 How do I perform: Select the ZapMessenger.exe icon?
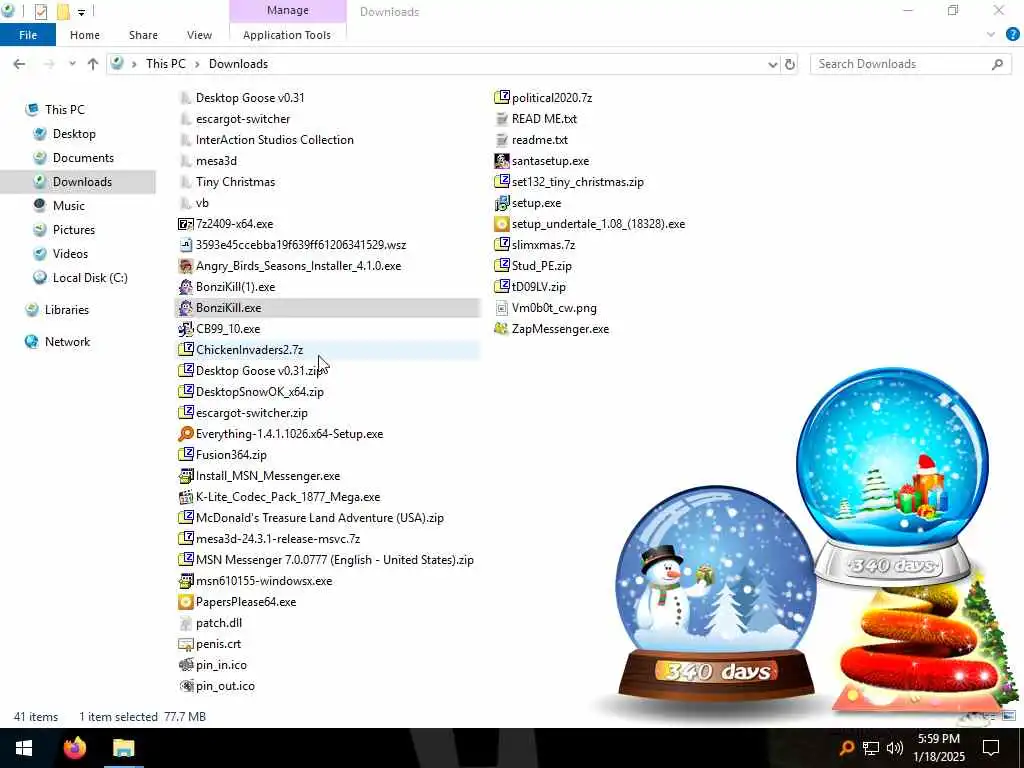click(x=502, y=329)
